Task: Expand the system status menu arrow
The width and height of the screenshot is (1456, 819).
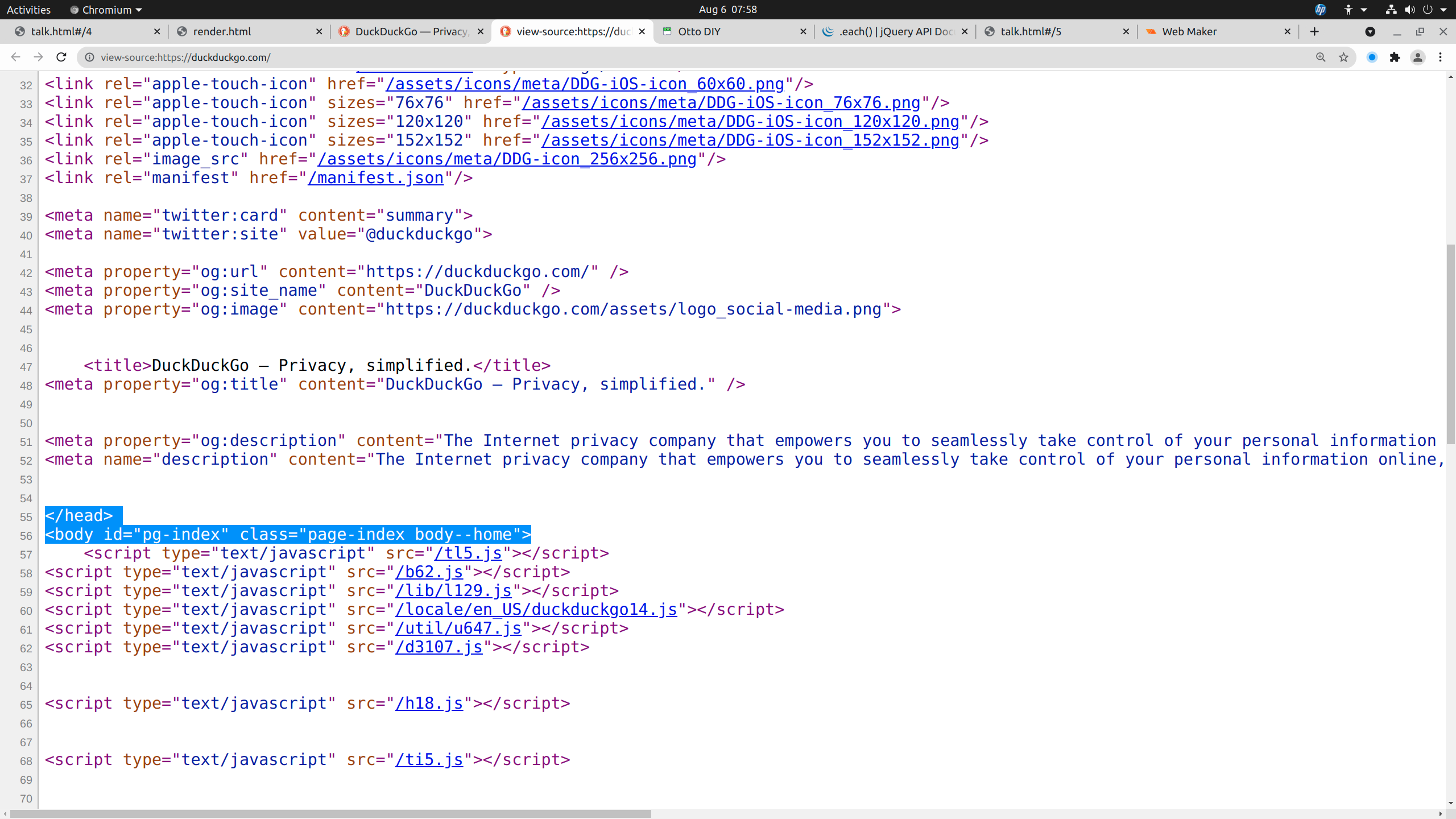Action: [1443, 10]
